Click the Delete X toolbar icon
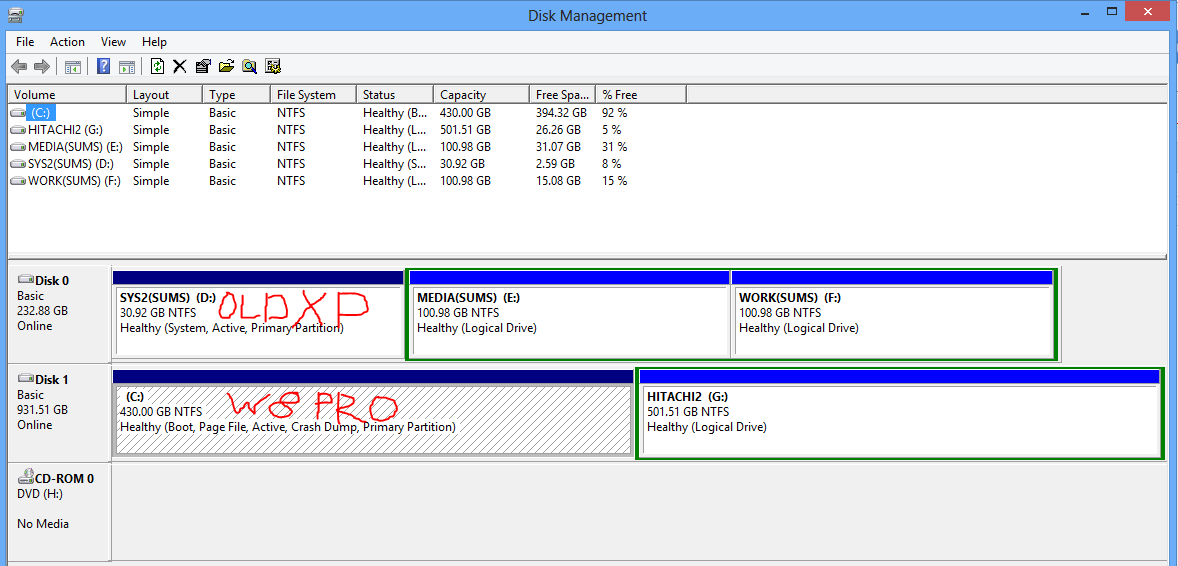 (x=180, y=67)
